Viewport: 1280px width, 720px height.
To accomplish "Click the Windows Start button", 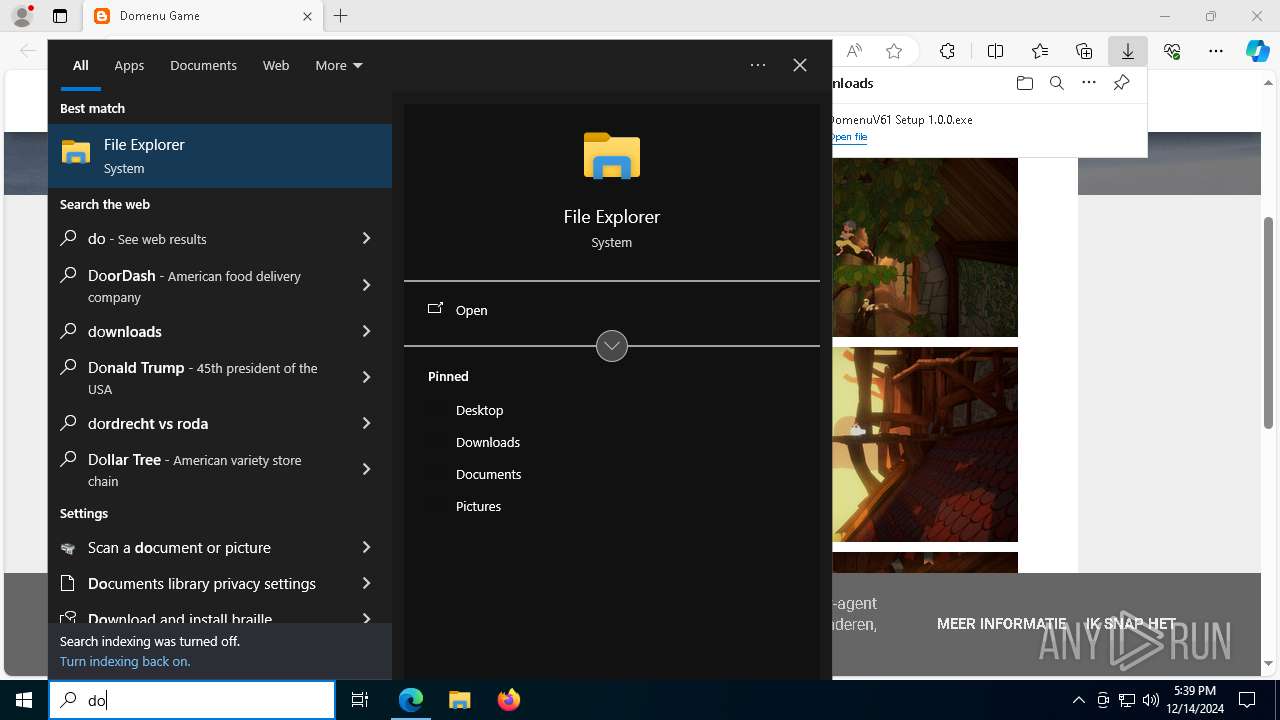I will pyautogui.click(x=24, y=700).
